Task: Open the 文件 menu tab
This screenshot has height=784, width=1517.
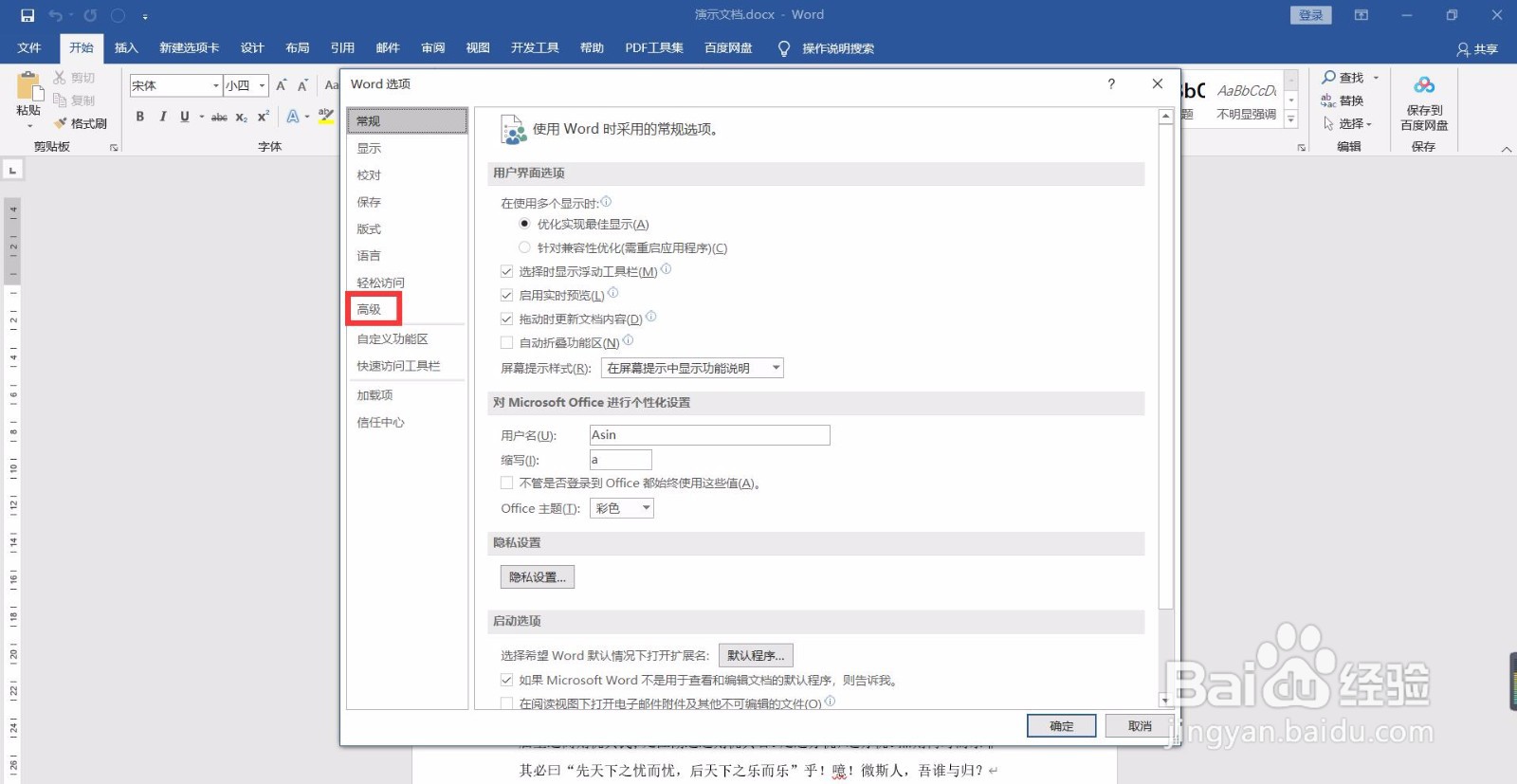Action: [29, 48]
